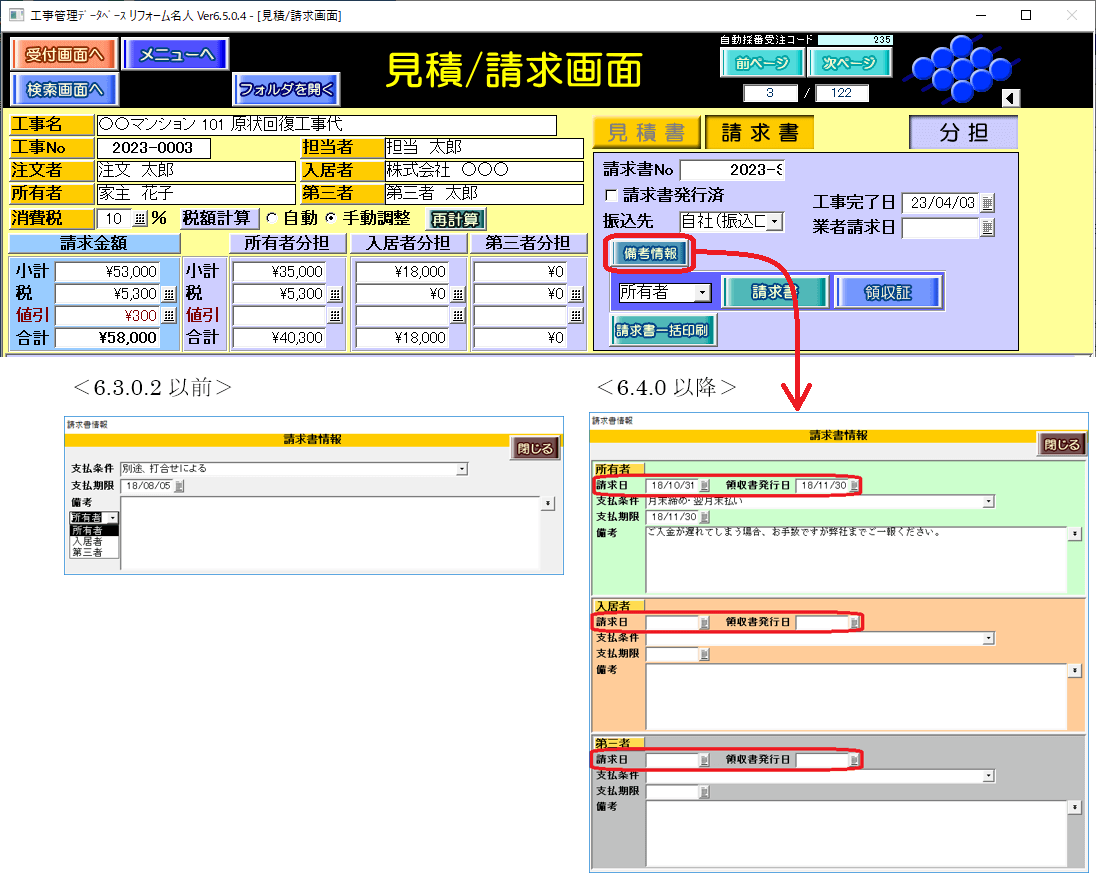
Task: Switch to the 分担 tab
Action: click(x=962, y=133)
